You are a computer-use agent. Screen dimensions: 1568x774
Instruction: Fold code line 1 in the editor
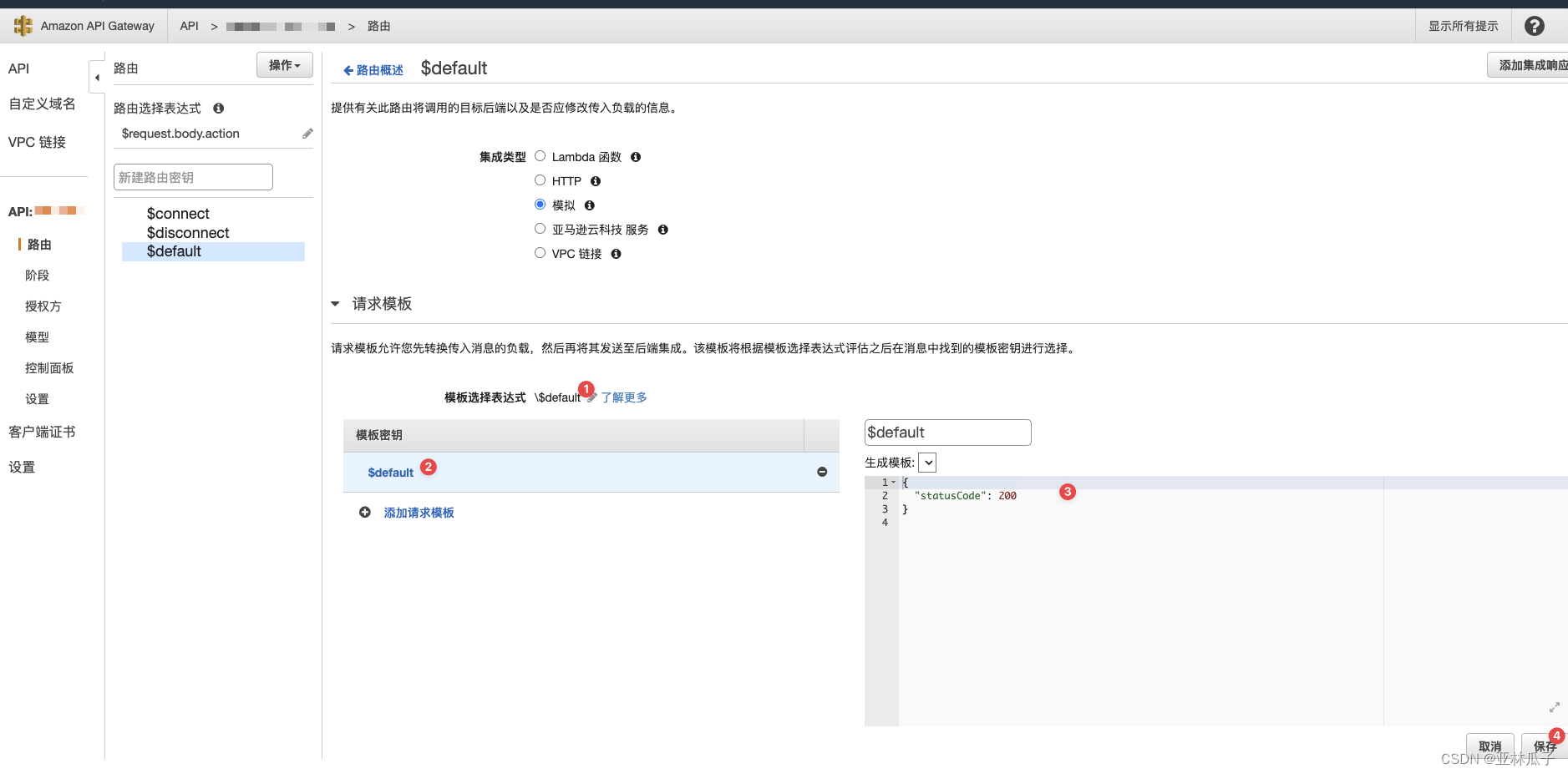[x=894, y=483]
